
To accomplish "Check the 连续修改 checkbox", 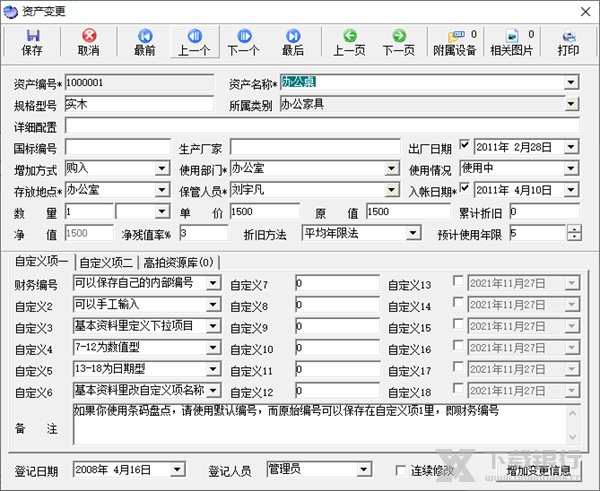I will point(401,470).
